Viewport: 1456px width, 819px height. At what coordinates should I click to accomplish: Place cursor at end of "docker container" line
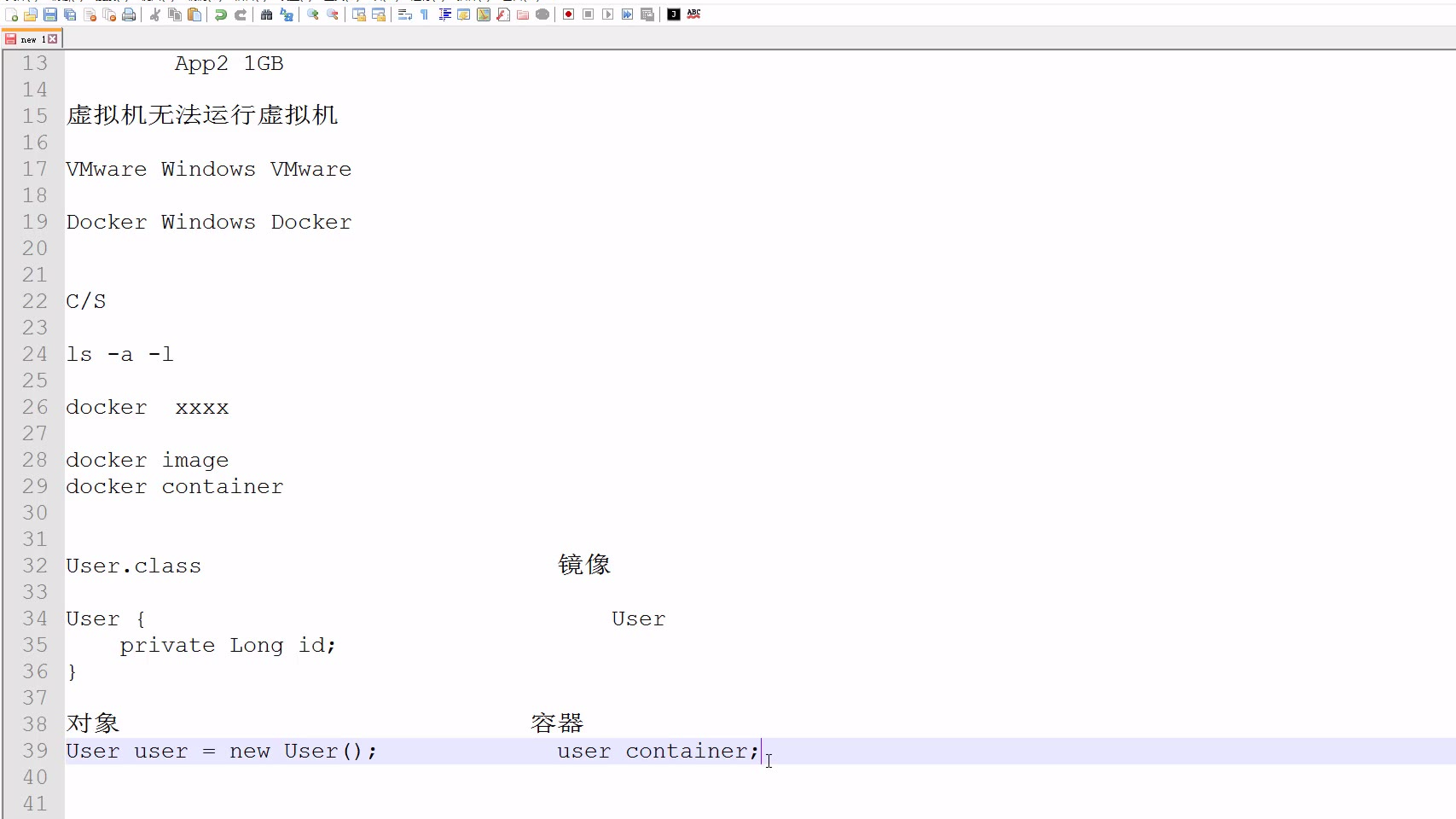(x=284, y=486)
